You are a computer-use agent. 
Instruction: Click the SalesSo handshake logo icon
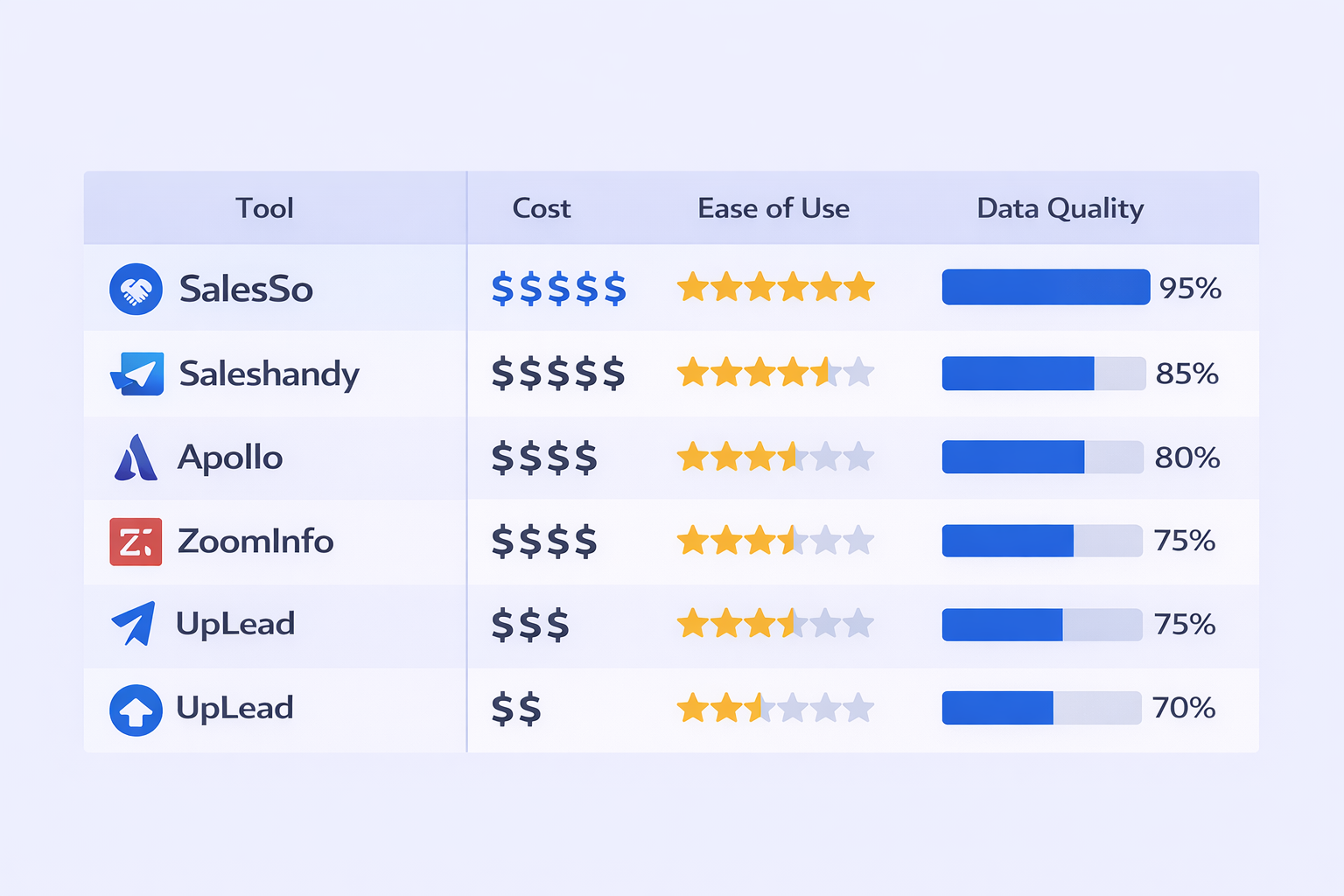pyautogui.click(x=136, y=289)
